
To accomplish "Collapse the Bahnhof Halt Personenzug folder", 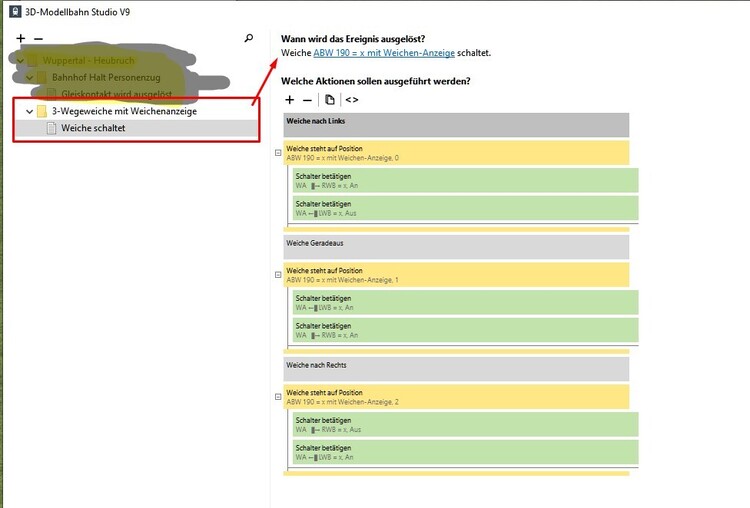I will point(29,77).
